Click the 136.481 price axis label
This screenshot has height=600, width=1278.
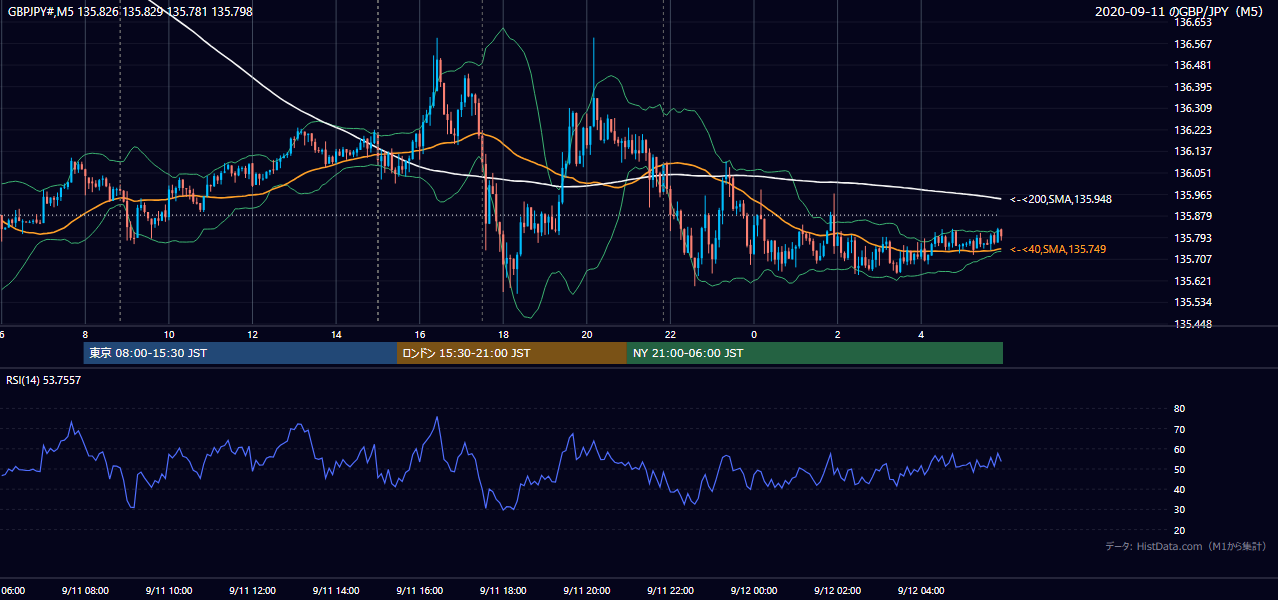coord(1193,65)
